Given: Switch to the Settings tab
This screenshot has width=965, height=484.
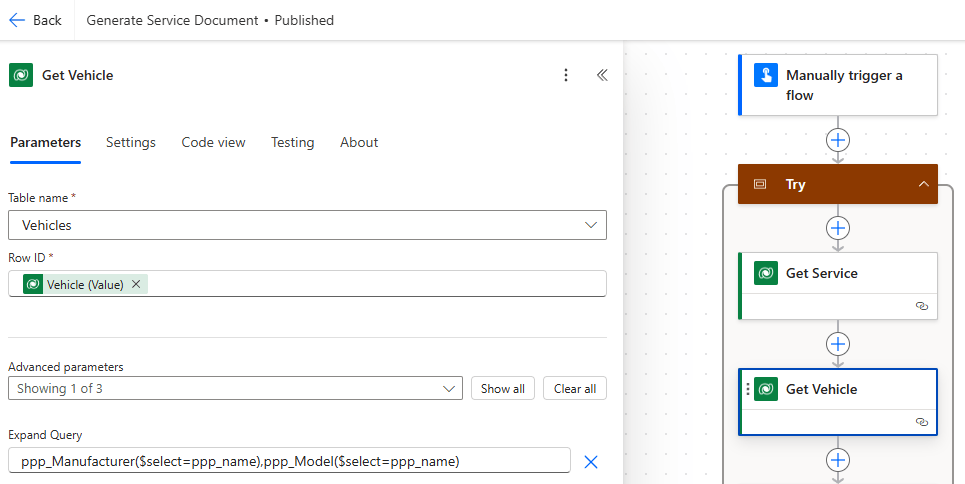Looking at the screenshot, I should 131,142.
